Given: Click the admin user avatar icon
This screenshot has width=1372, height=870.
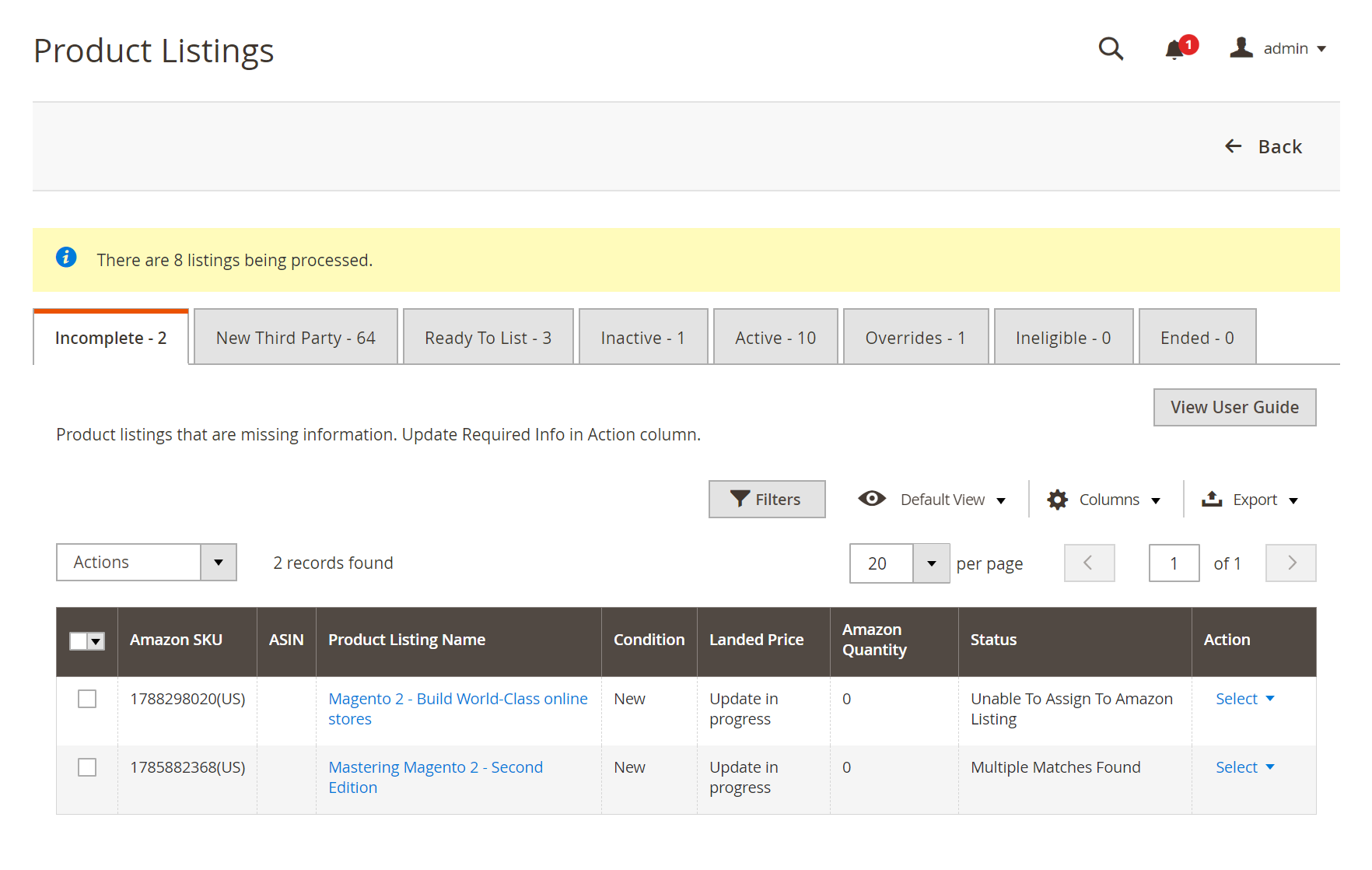Looking at the screenshot, I should coord(1241,48).
